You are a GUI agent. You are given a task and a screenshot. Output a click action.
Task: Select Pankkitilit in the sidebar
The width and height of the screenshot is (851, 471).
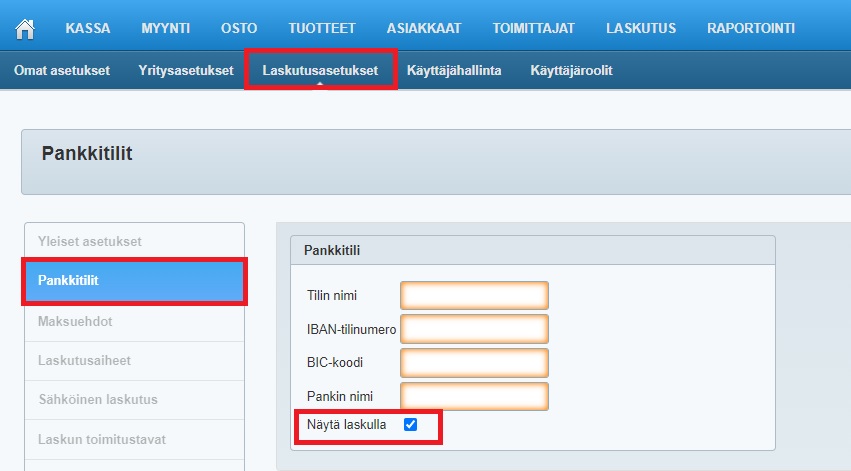(x=135, y=281)
